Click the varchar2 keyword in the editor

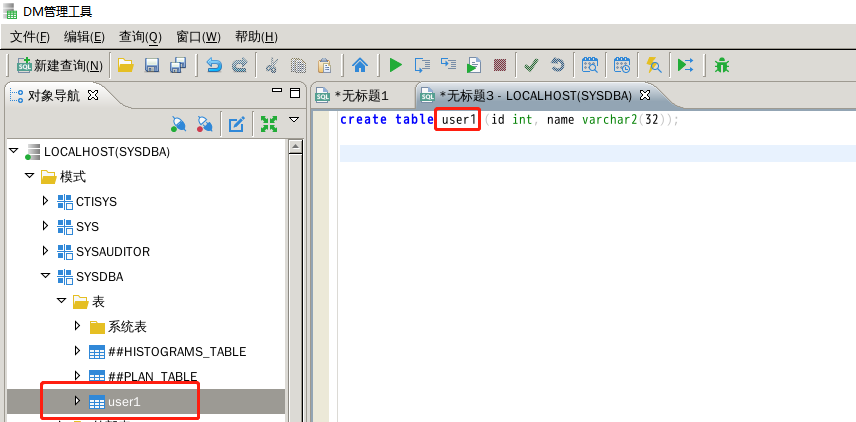pos(610,120)
